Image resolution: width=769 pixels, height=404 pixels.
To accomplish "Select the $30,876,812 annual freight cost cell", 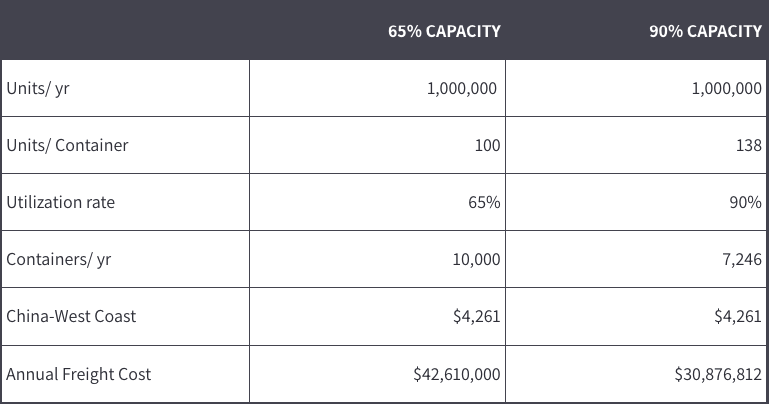I will tap(718, 374).
